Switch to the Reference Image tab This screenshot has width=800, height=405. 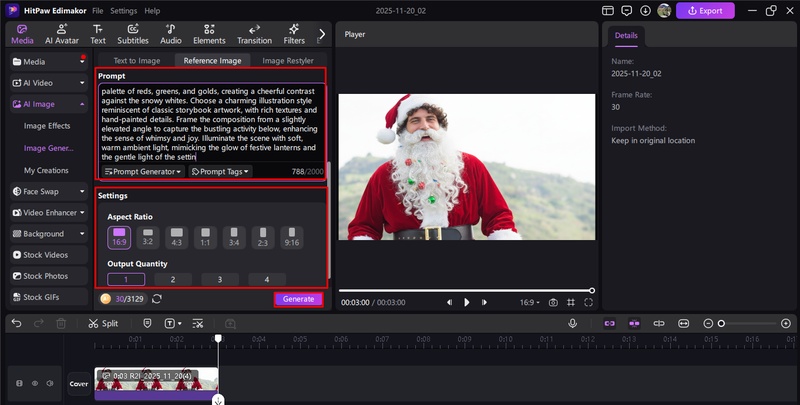pos(212,61)
